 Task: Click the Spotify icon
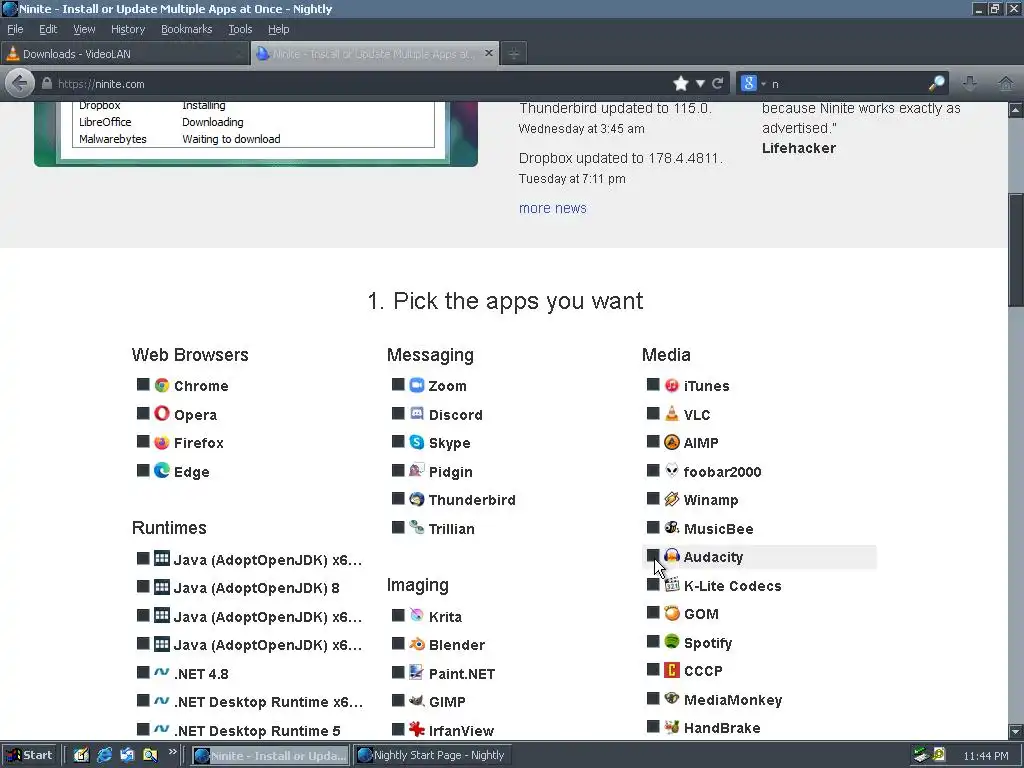click(x=672, y=641)
